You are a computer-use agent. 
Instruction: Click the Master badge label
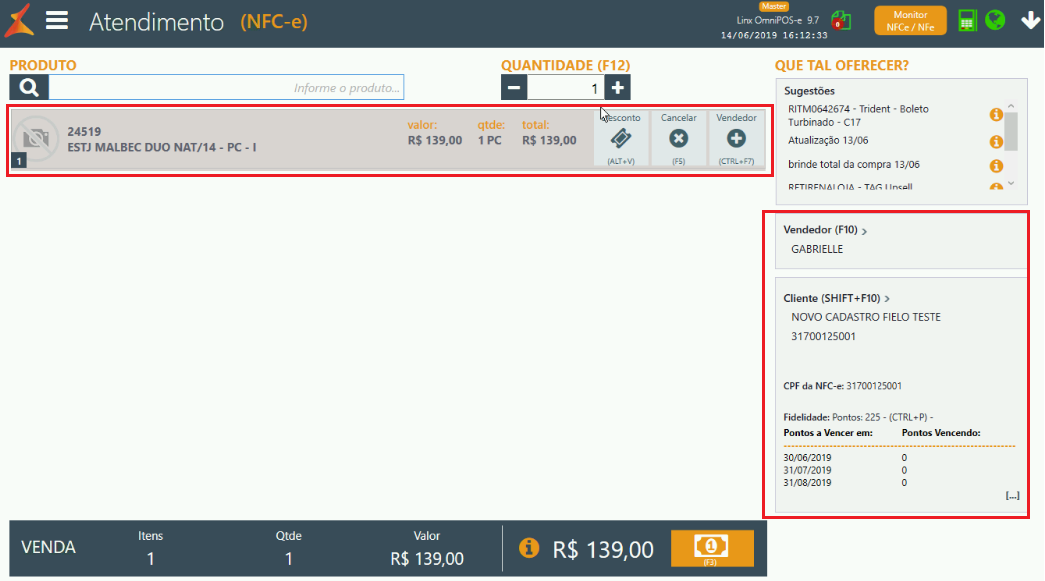[x=774, y=6]
